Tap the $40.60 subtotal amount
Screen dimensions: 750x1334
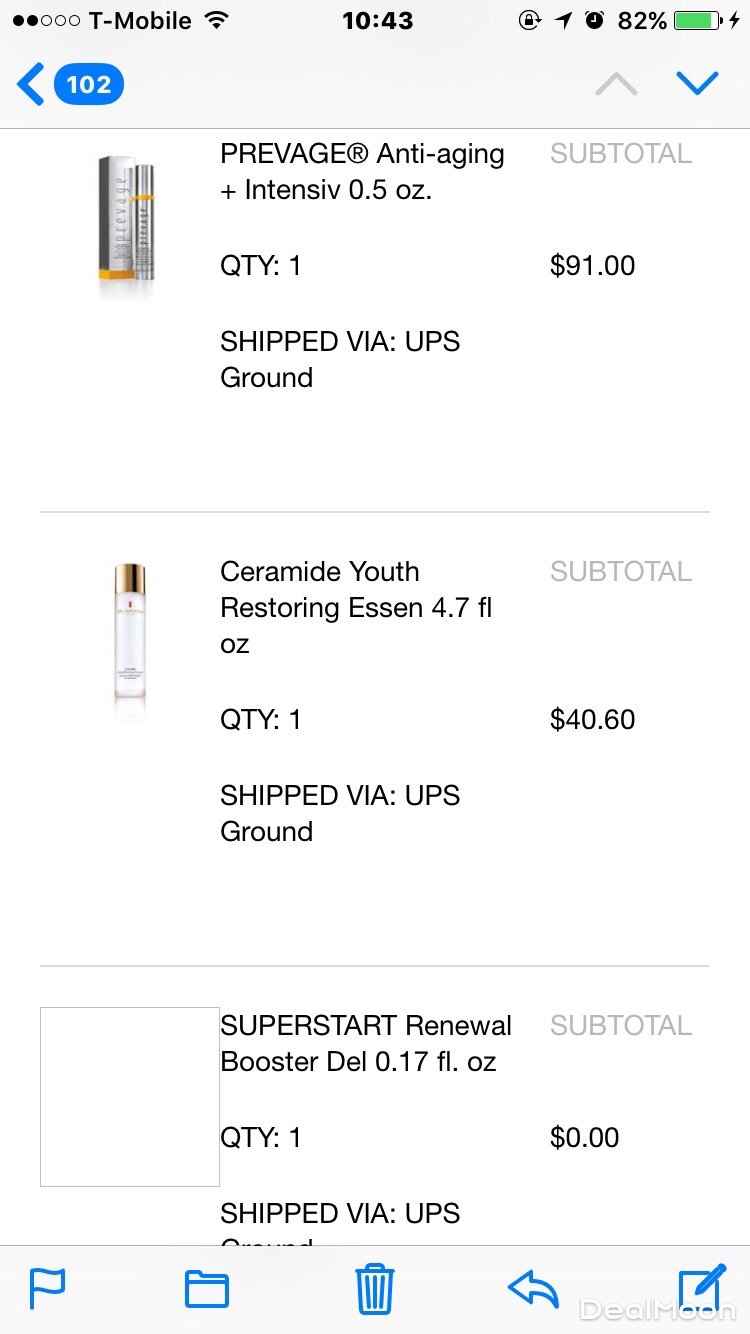pyautogui.click(x=592, y=719)
